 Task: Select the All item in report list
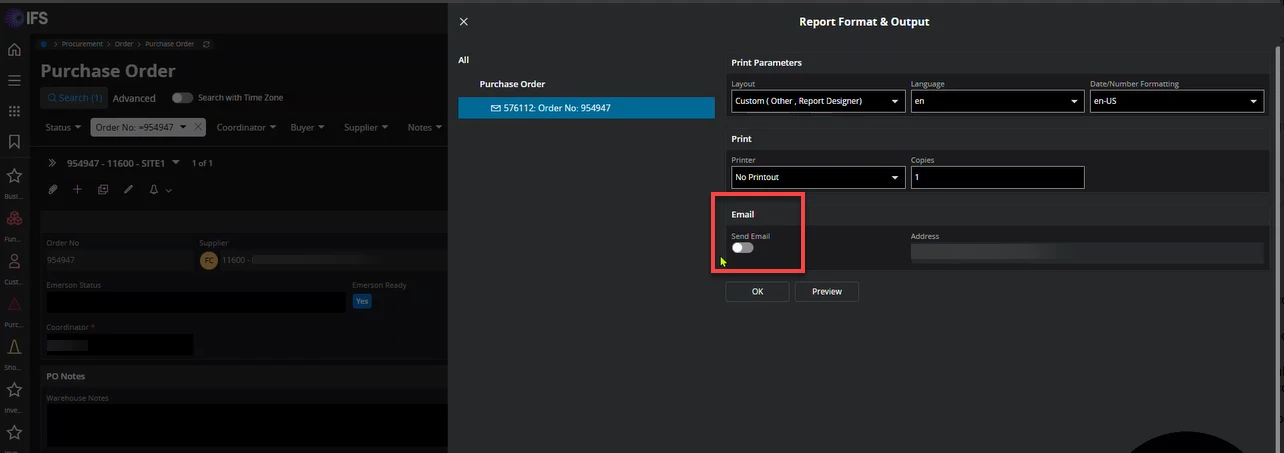pos(463,60)
